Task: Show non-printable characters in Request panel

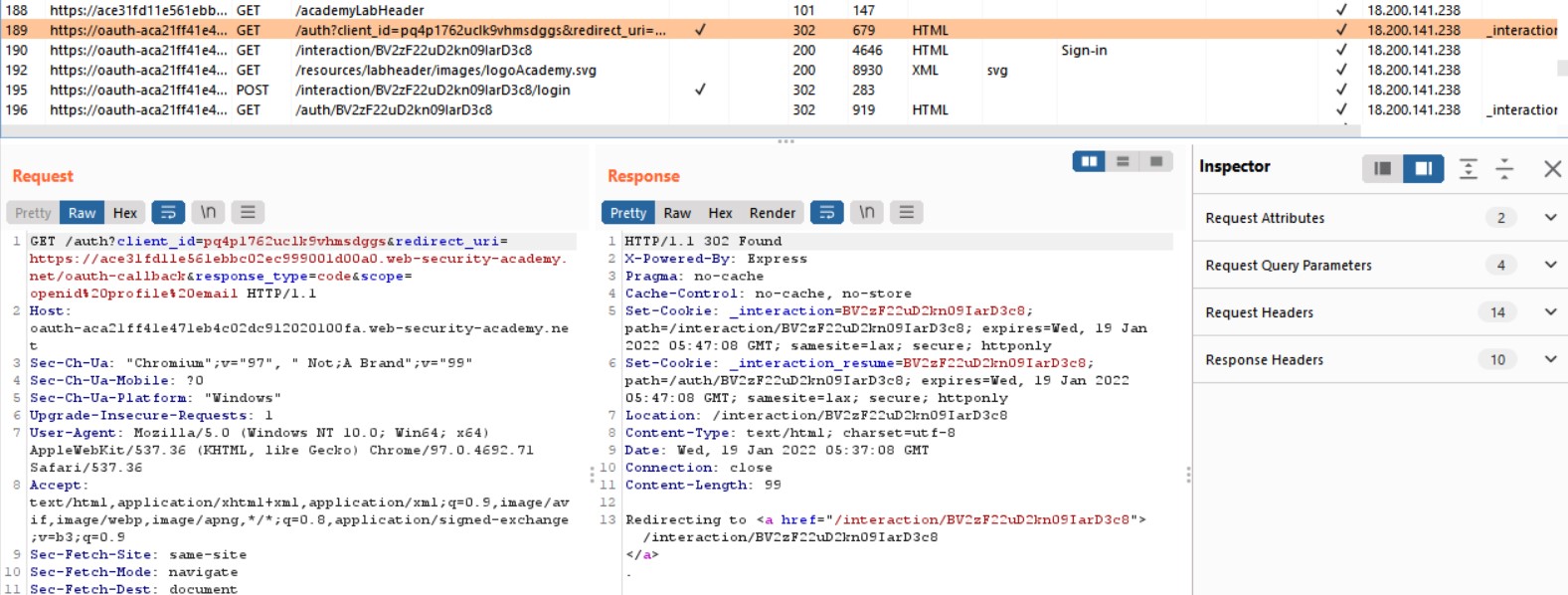Action: tap(208, 213)
